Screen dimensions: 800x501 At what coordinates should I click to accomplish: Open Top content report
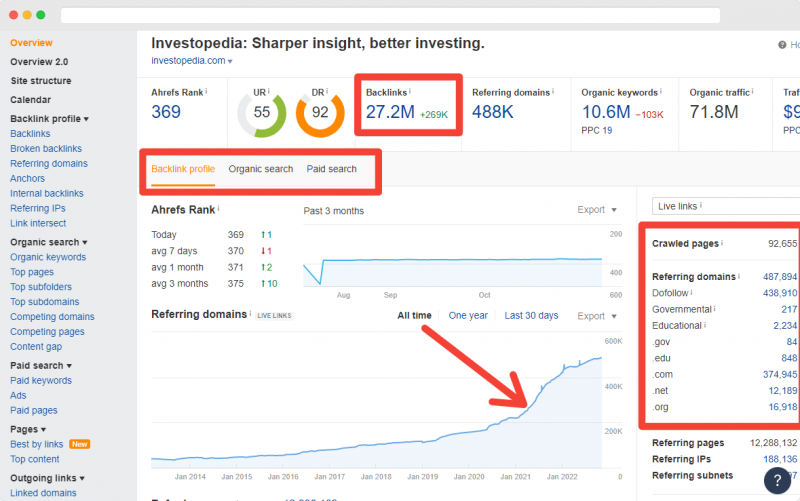click(35, 459)
